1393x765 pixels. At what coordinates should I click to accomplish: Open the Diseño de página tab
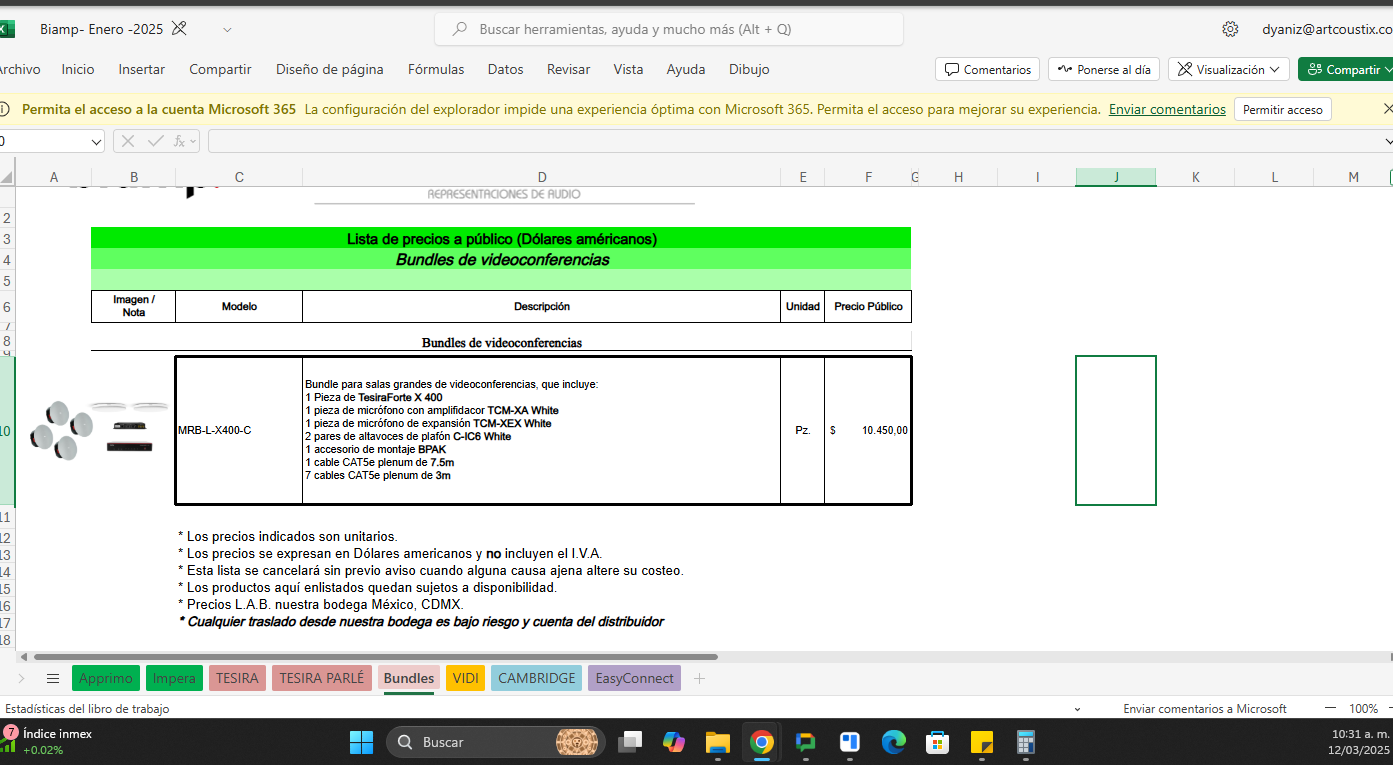point(330,69)
